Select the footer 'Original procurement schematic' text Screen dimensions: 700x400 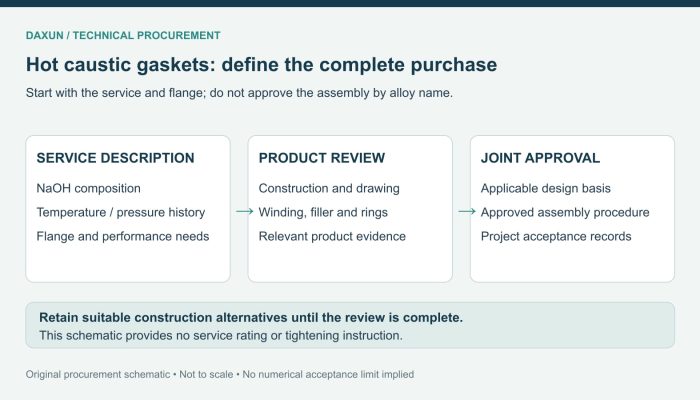(x=220, y=375)
